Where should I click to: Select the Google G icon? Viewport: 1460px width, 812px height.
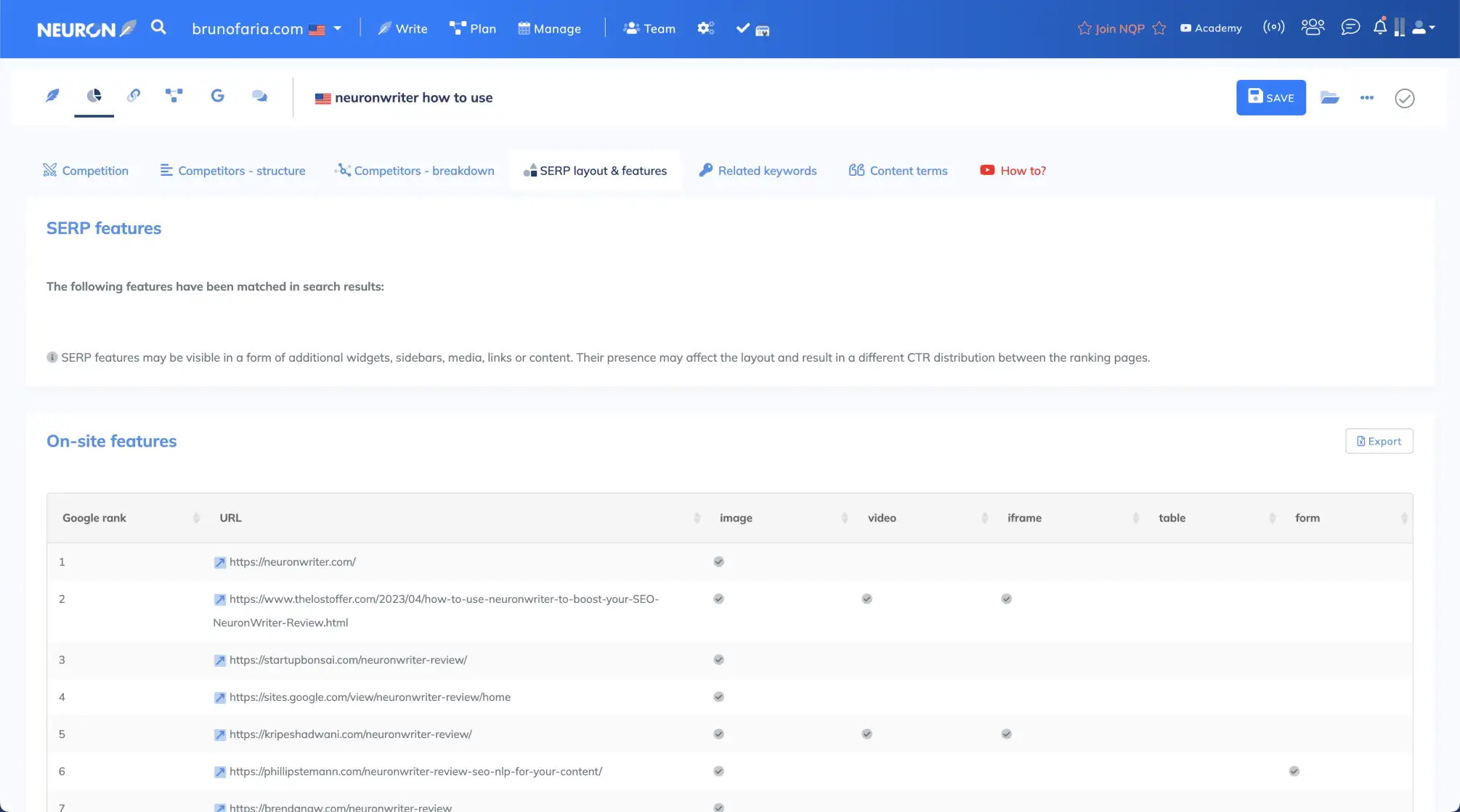point(217,96)
